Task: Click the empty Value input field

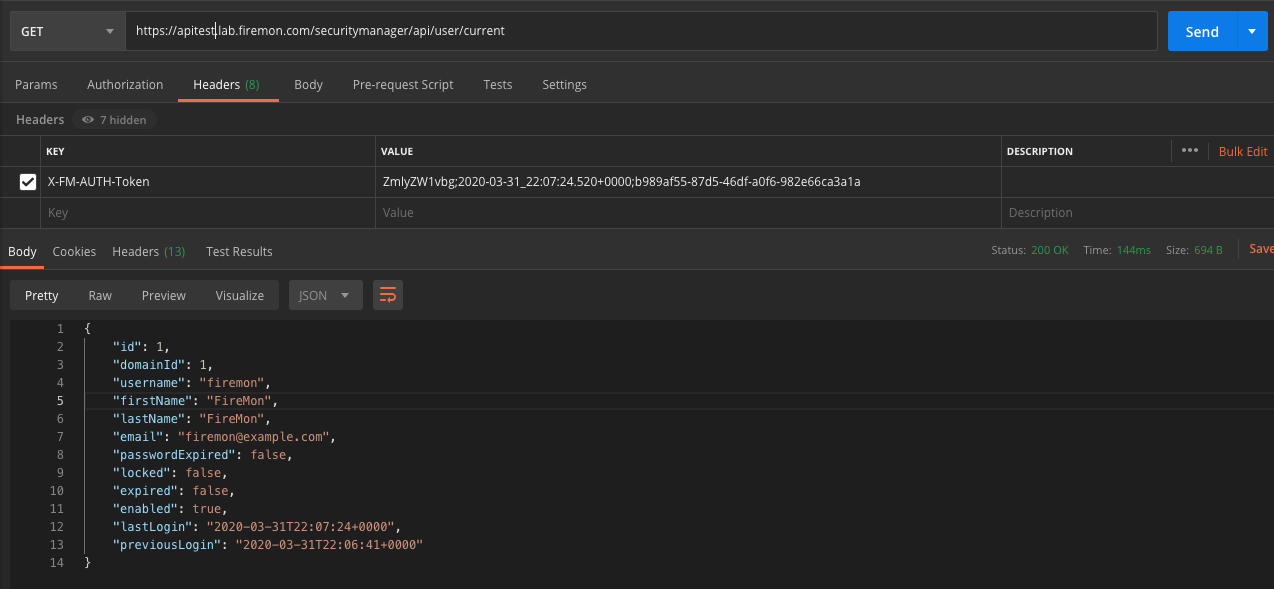Action: (x=689, y=213)
